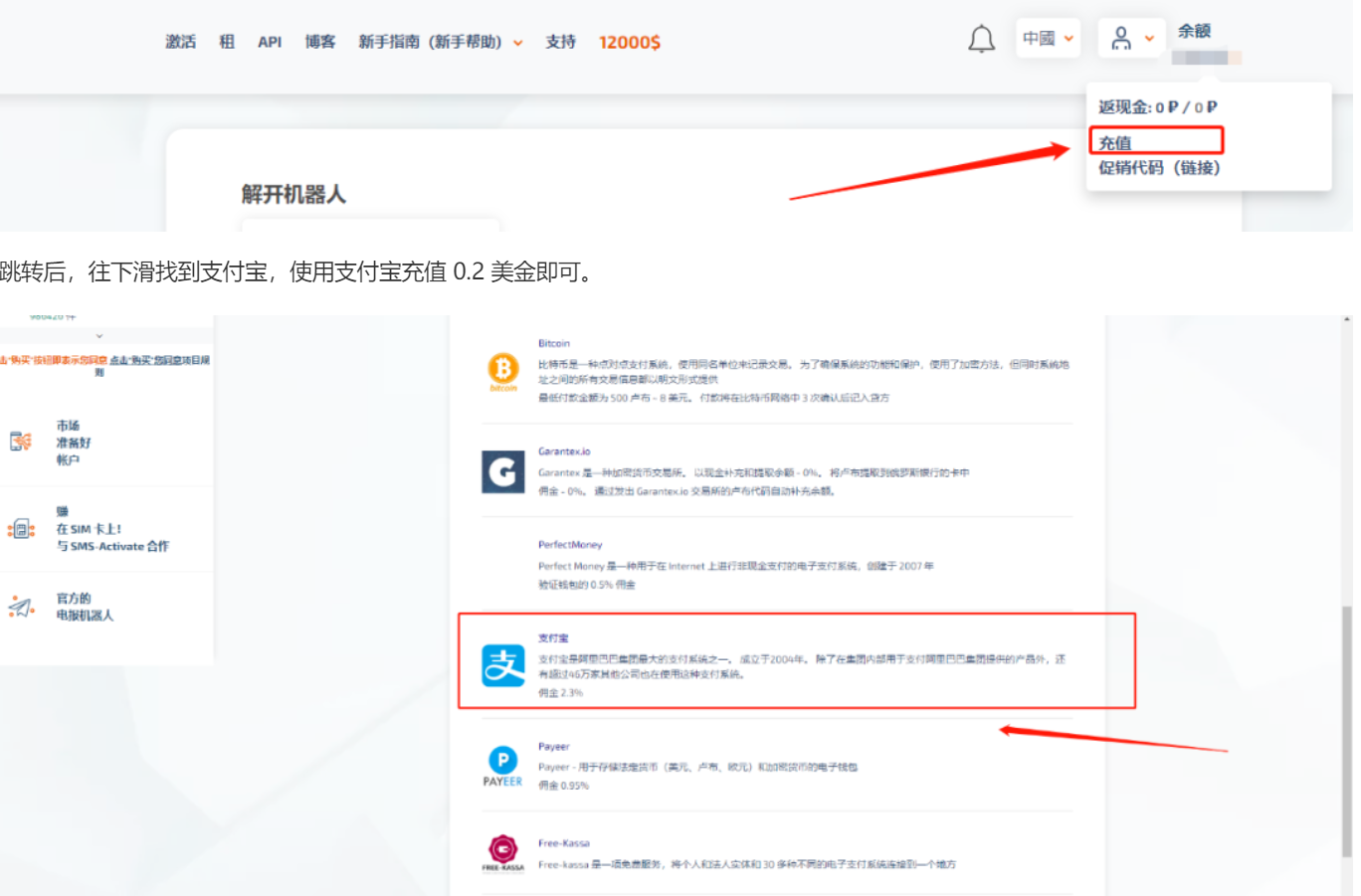Open the 激活 menu item
Screen dimensions: 1361x896
181,42
